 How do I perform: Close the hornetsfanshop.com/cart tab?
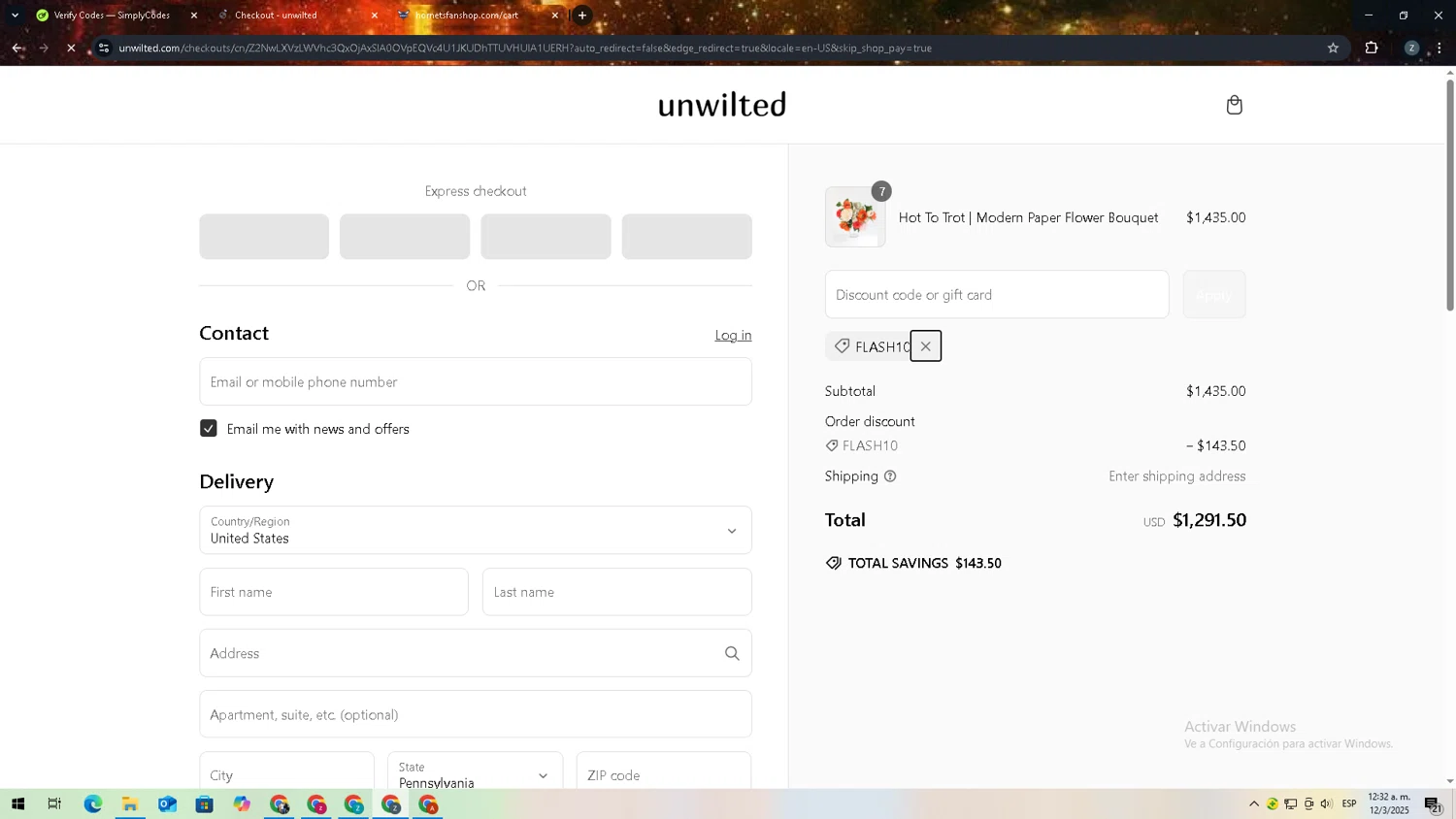(x=555, y=16)
